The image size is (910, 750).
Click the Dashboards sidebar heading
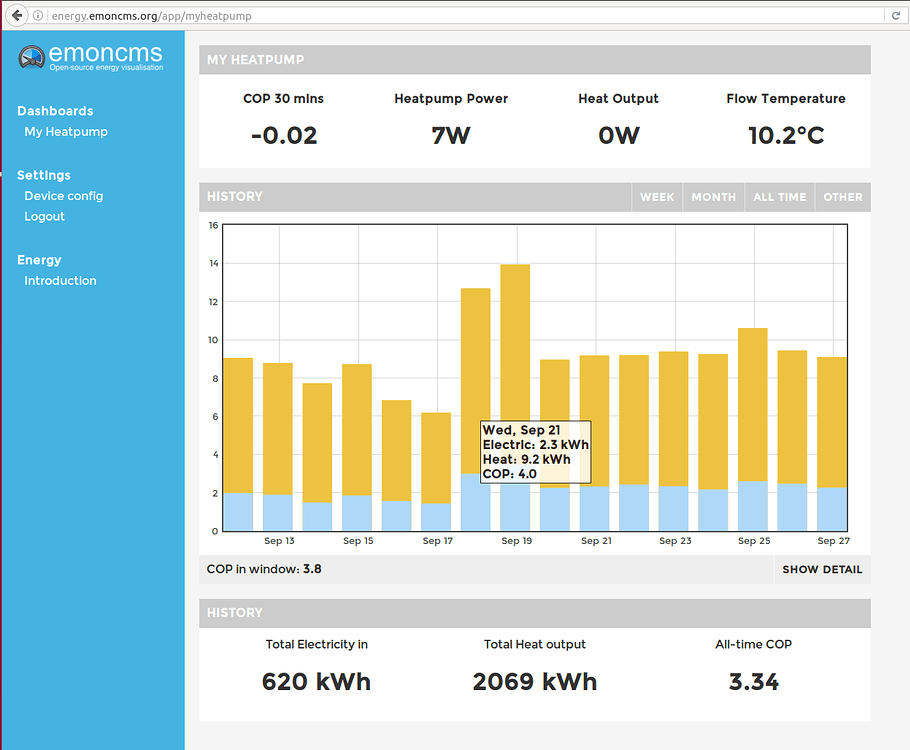tap(55, 110)
